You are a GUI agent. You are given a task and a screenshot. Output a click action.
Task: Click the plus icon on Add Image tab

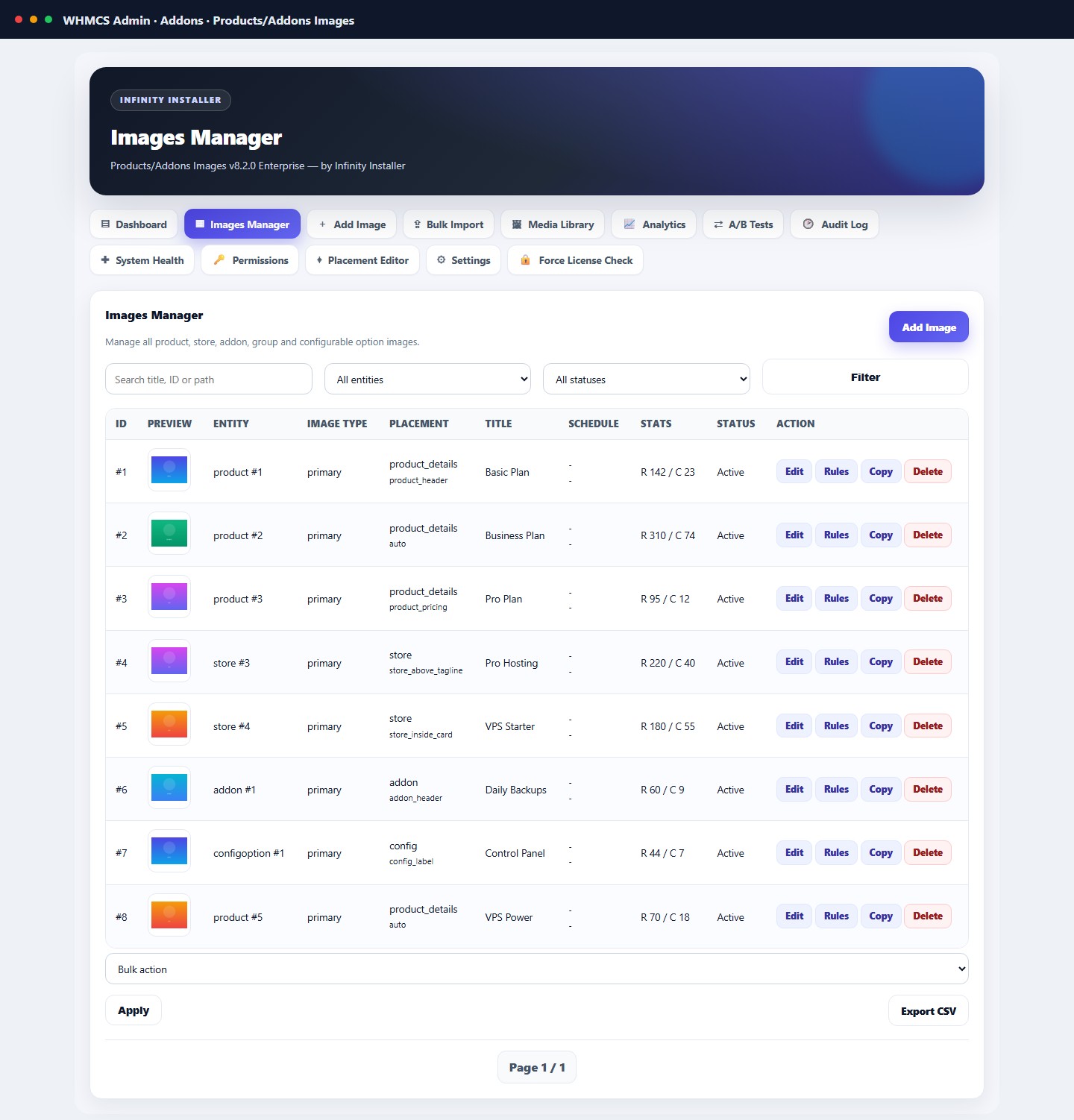point(322,224)
